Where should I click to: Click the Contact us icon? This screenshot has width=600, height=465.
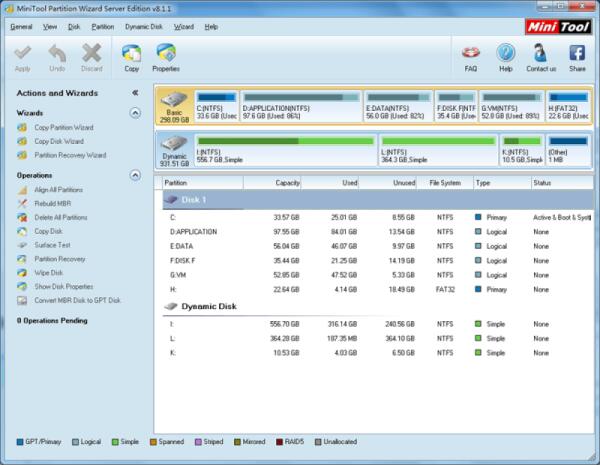(540, 56)
